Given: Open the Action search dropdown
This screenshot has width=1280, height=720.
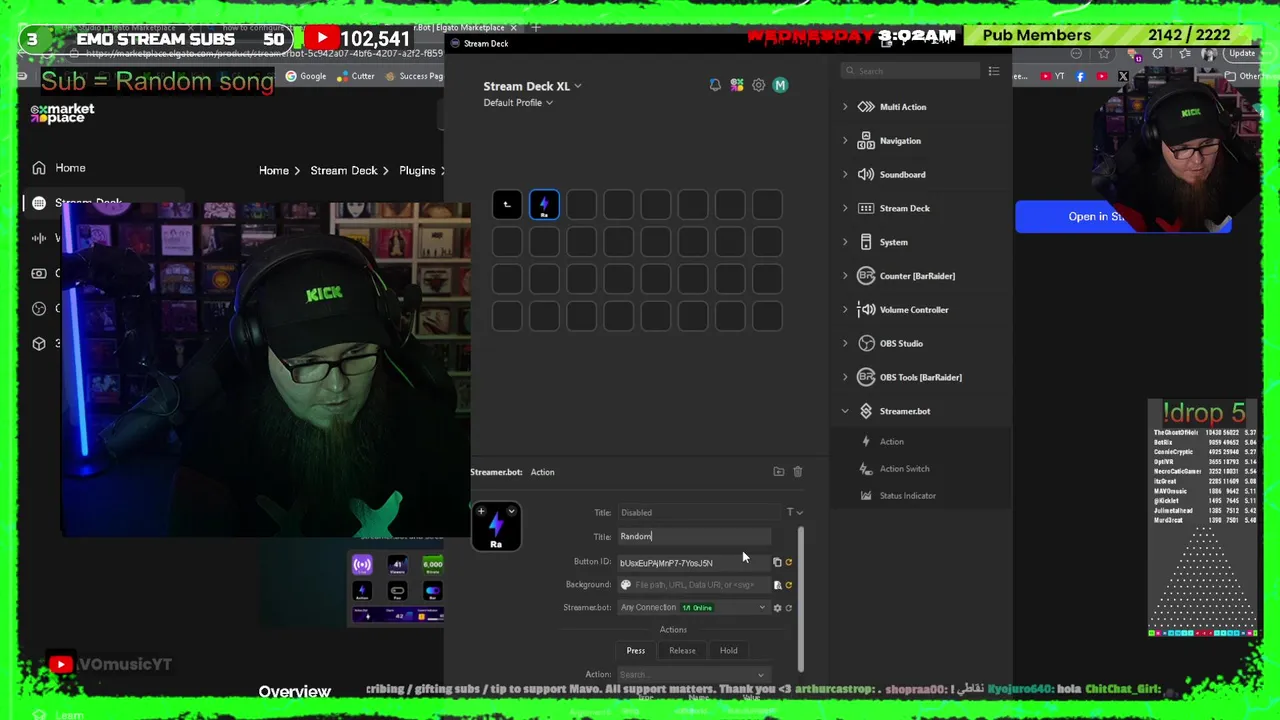Looking at the screenshot, I should point(693,675).
